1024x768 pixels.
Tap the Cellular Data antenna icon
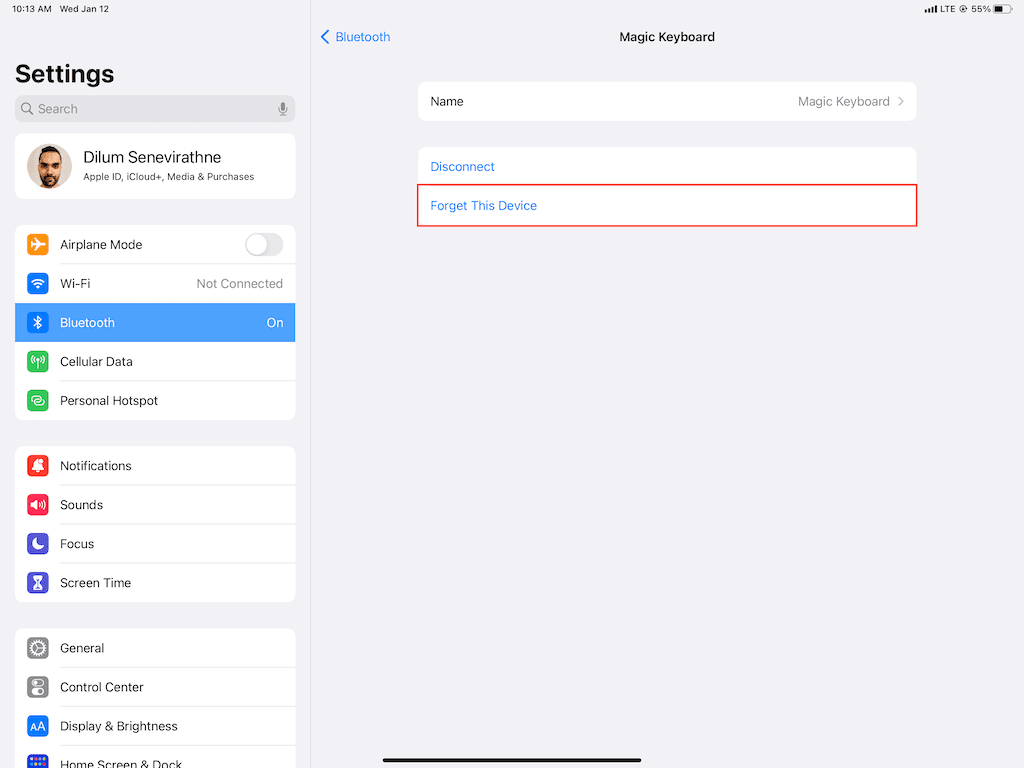tap(38, 362)
